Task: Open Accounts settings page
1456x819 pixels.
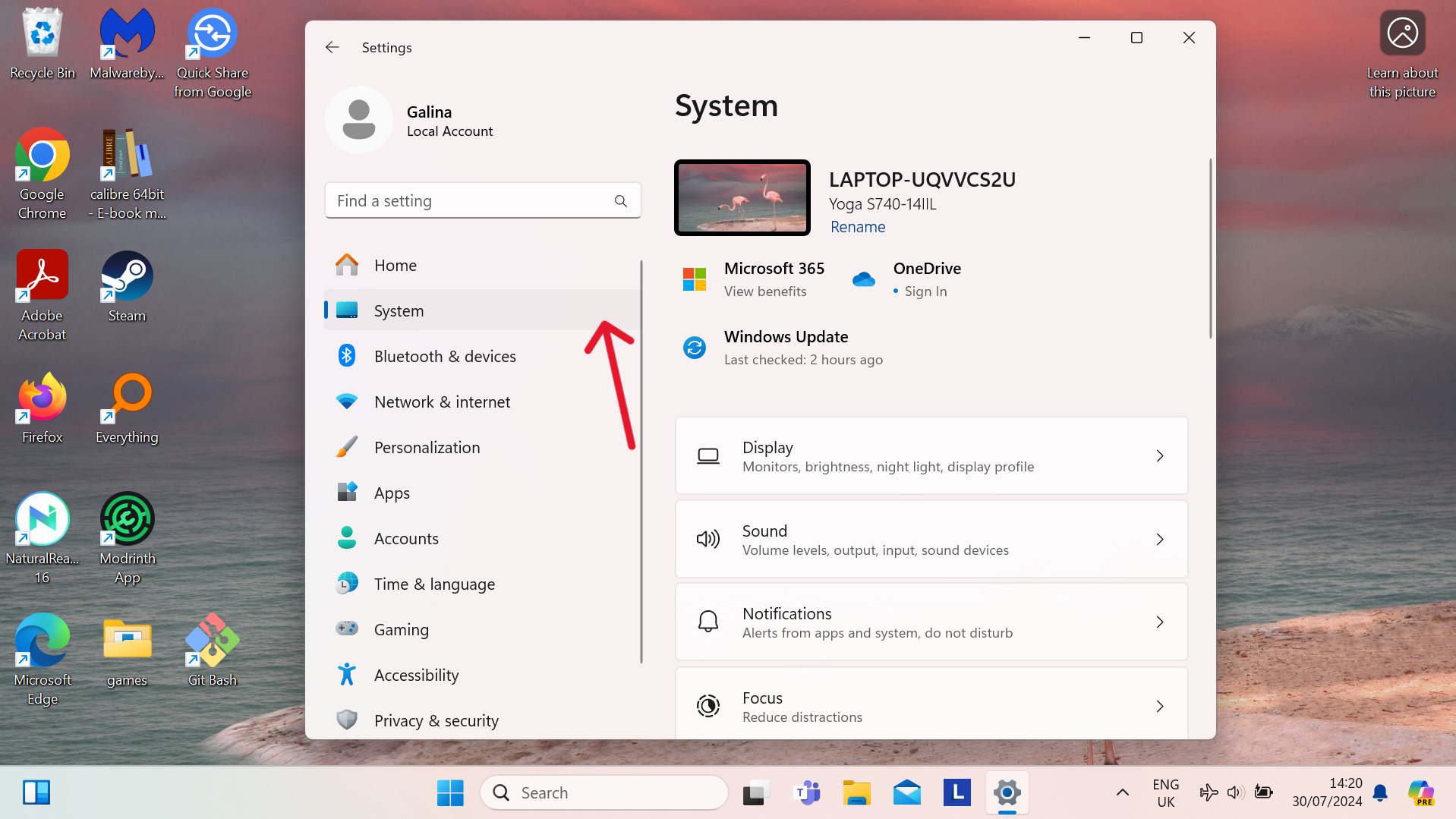Action: click(482, 538)
